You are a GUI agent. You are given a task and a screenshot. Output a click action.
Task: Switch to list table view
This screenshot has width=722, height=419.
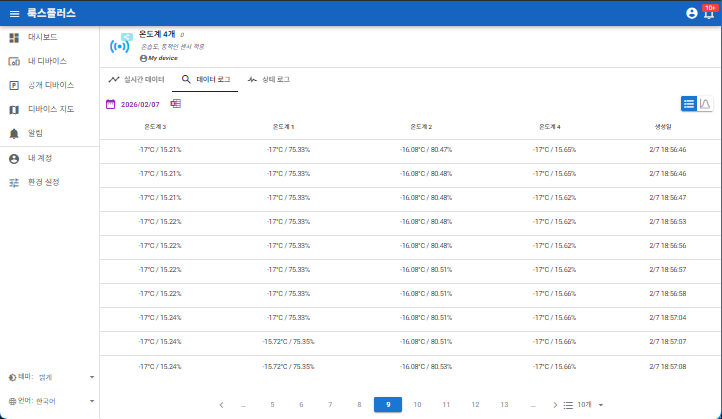point(688,103)
